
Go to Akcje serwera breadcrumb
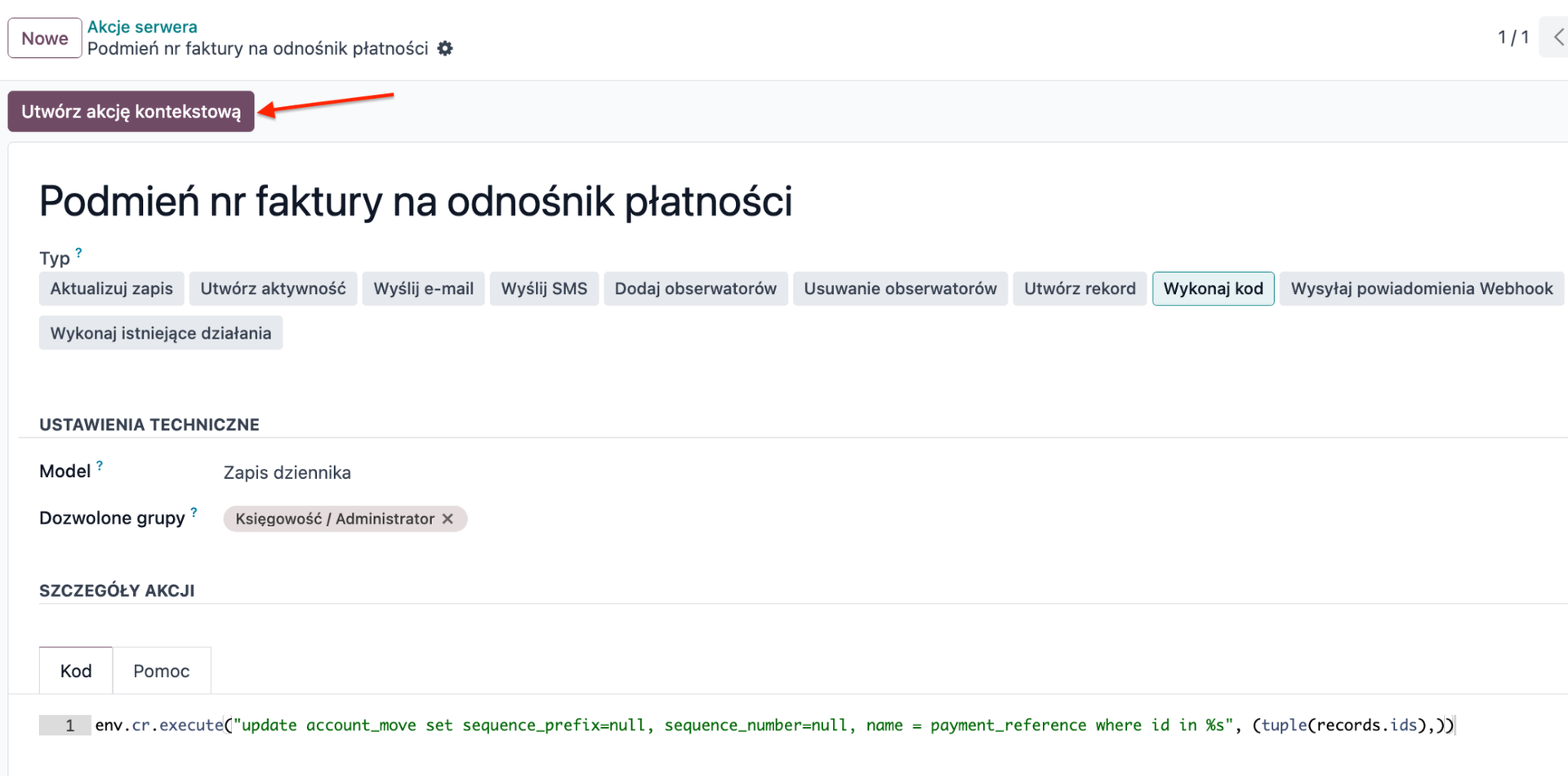click(x=142, y=27)
